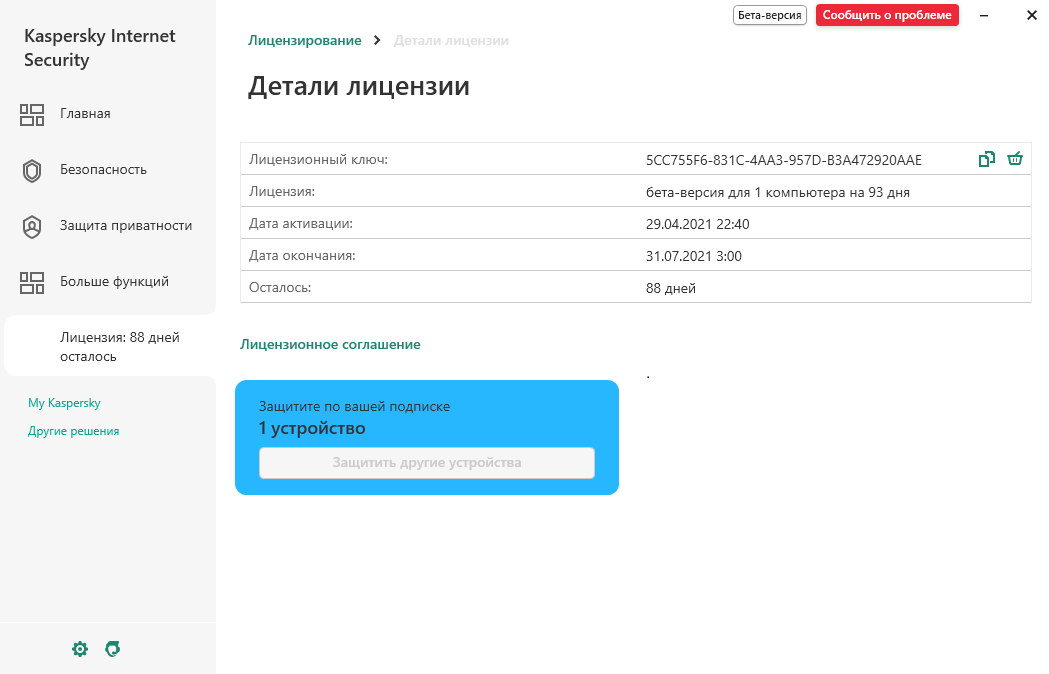Select the license key value text
Image resolution: width=1049 pixels, height=674 pixels.
pyautogui.click(x=783, y=160)
